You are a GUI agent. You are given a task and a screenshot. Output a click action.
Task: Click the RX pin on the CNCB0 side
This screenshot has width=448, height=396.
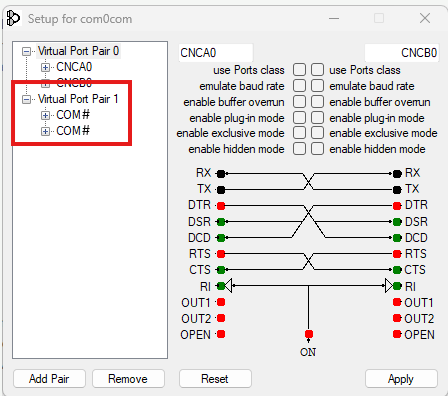[397, 174]
